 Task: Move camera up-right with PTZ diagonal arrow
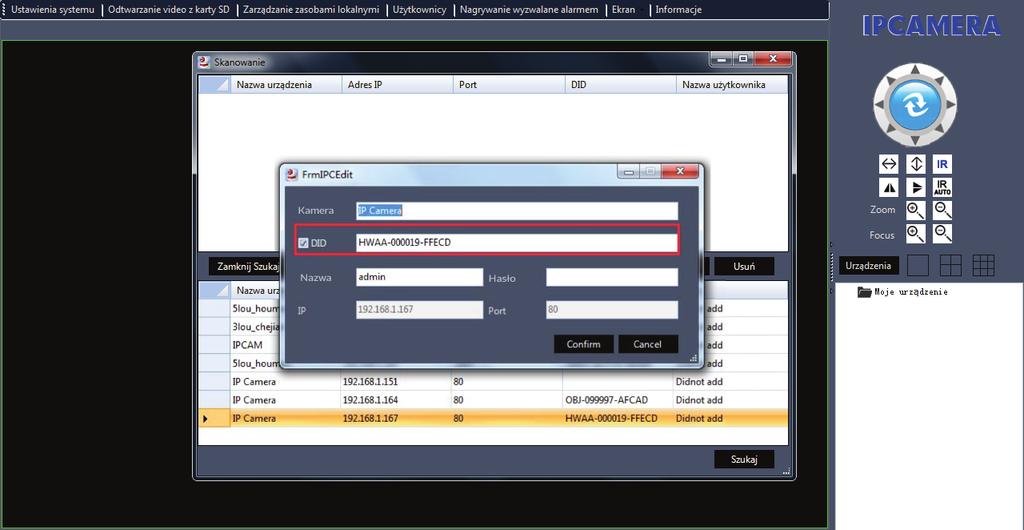pyautogui.click(x=940, y=80)
